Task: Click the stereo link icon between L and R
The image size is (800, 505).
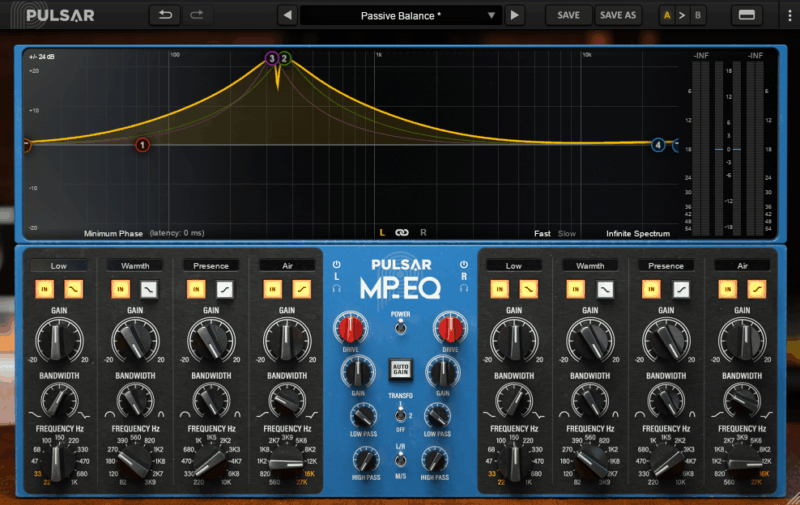Action: (x=402, y=233)
